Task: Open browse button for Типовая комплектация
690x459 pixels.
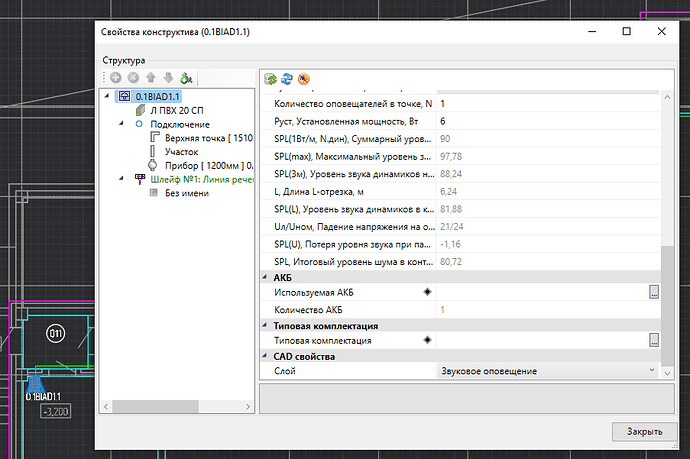Action: click(x=653, y=340)
